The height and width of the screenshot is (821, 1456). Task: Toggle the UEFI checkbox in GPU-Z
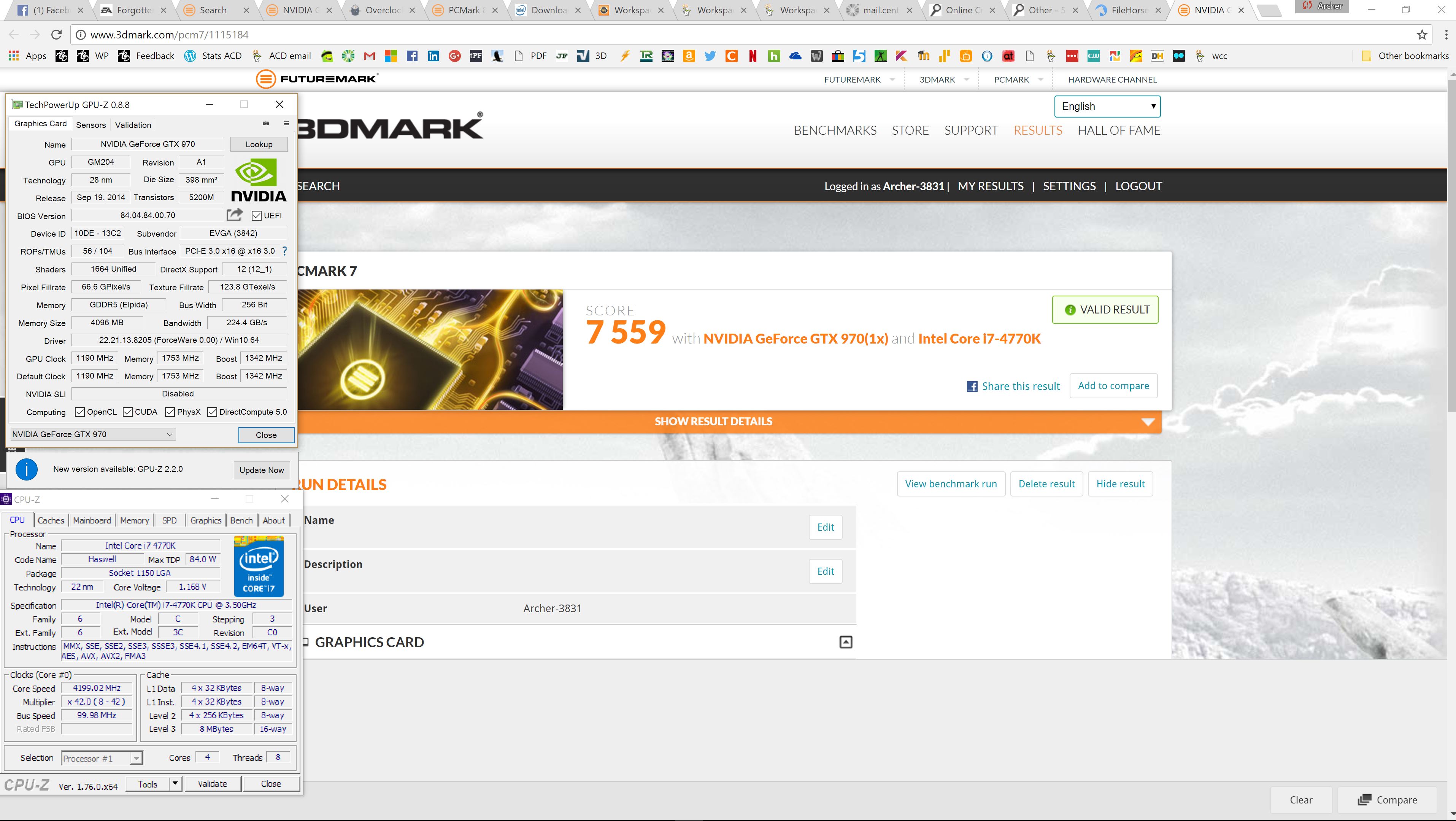pos(257,215)
